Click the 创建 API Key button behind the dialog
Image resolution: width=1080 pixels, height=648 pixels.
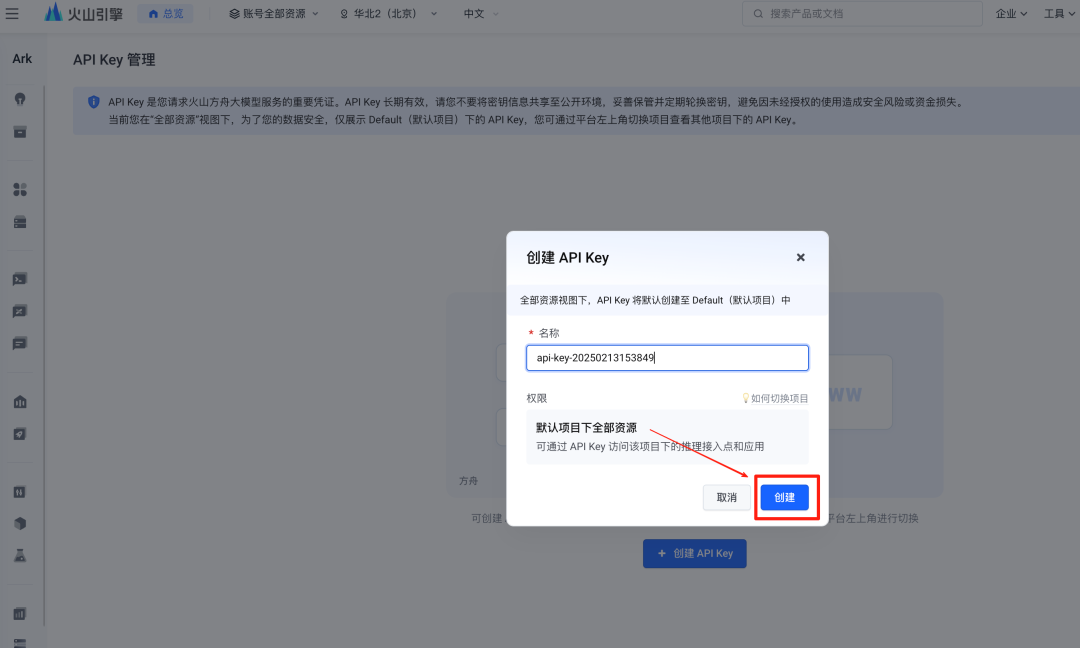pos(694,554)
